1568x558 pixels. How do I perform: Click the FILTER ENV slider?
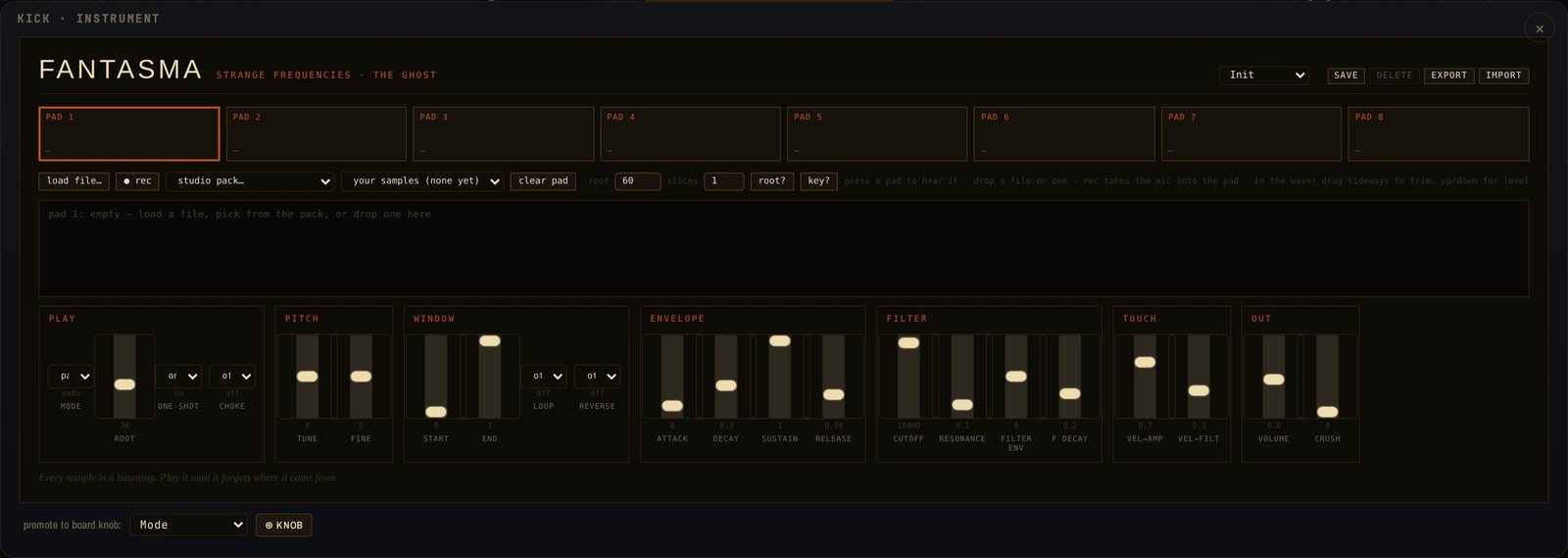click(1016, 377)
